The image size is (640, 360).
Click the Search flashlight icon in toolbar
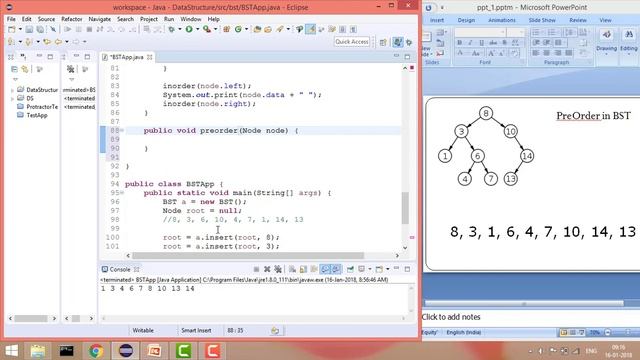[280, 29]
